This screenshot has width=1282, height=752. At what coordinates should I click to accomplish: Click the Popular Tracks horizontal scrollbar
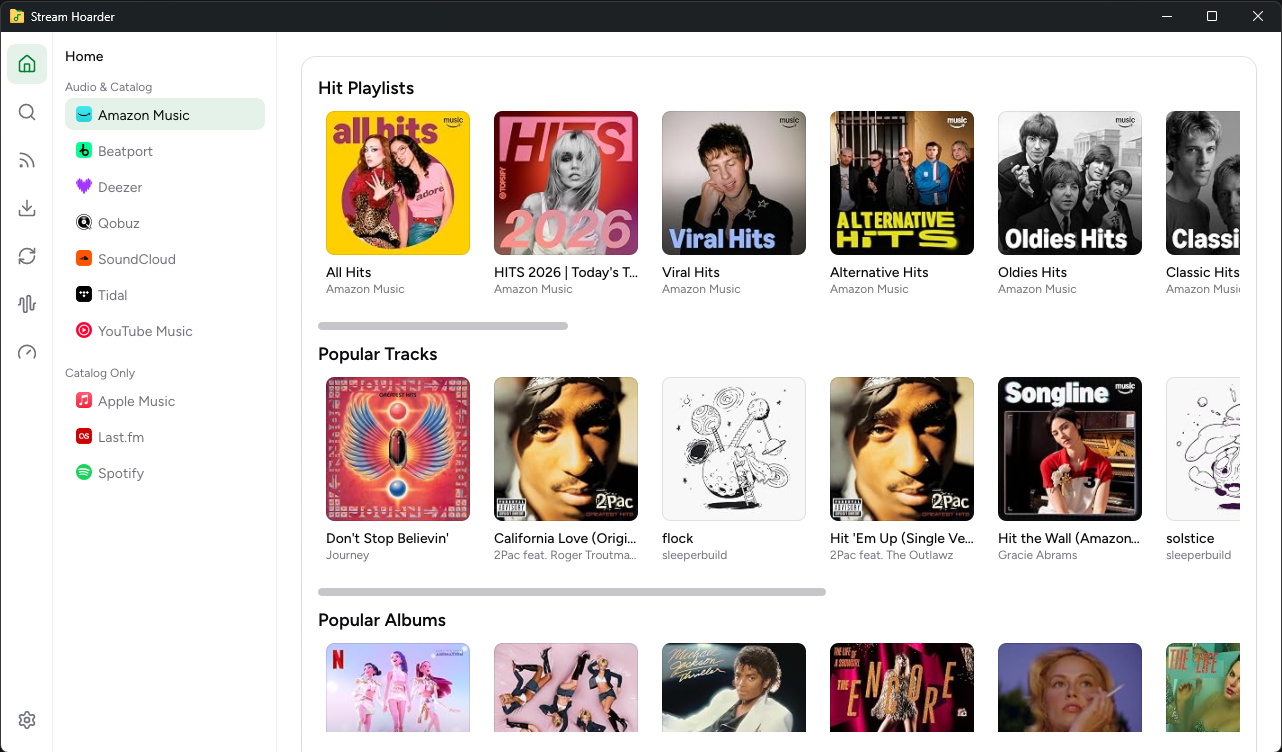coord(572,592)
